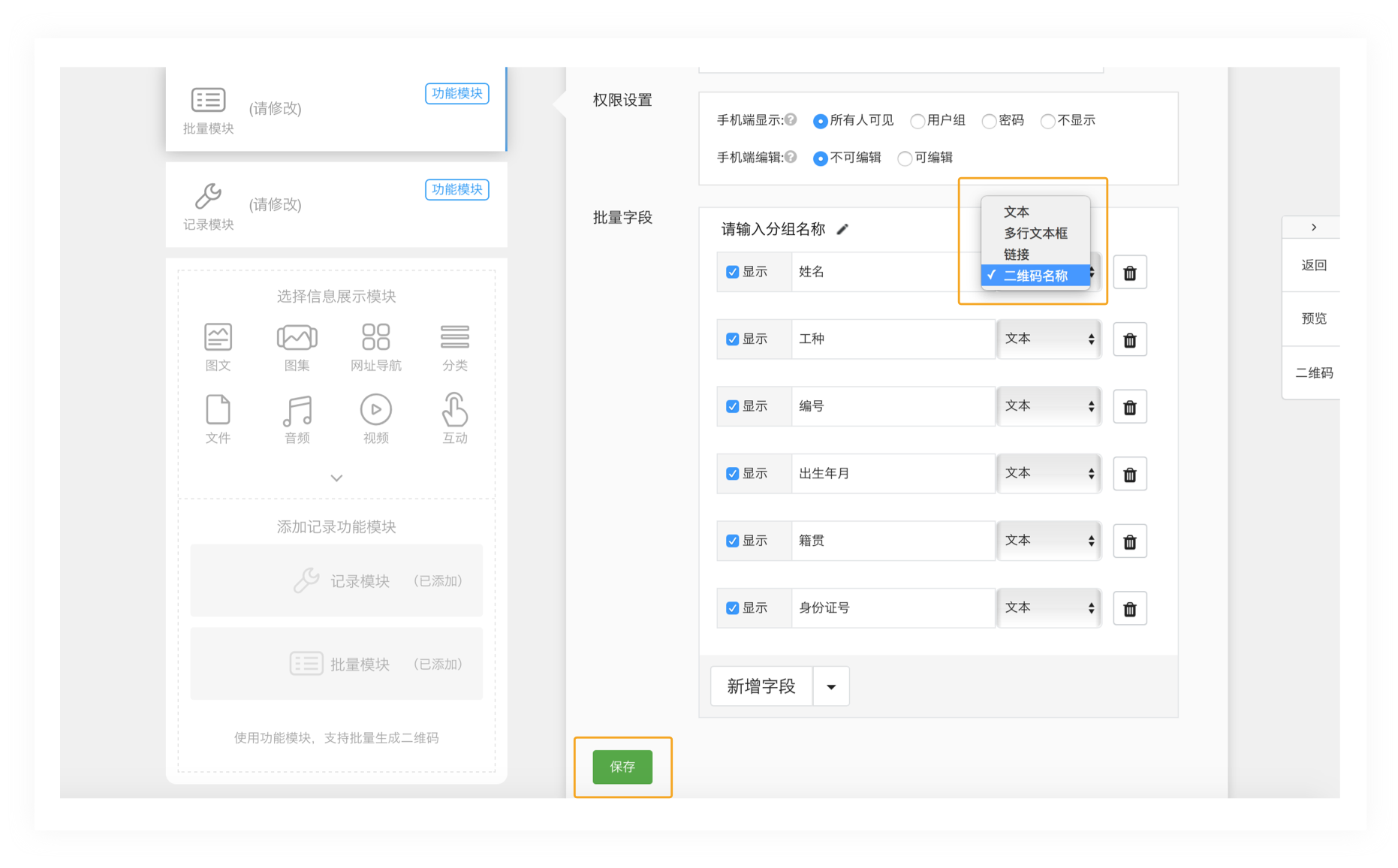Select the 所有人可见 radio option

coord(821,121)
